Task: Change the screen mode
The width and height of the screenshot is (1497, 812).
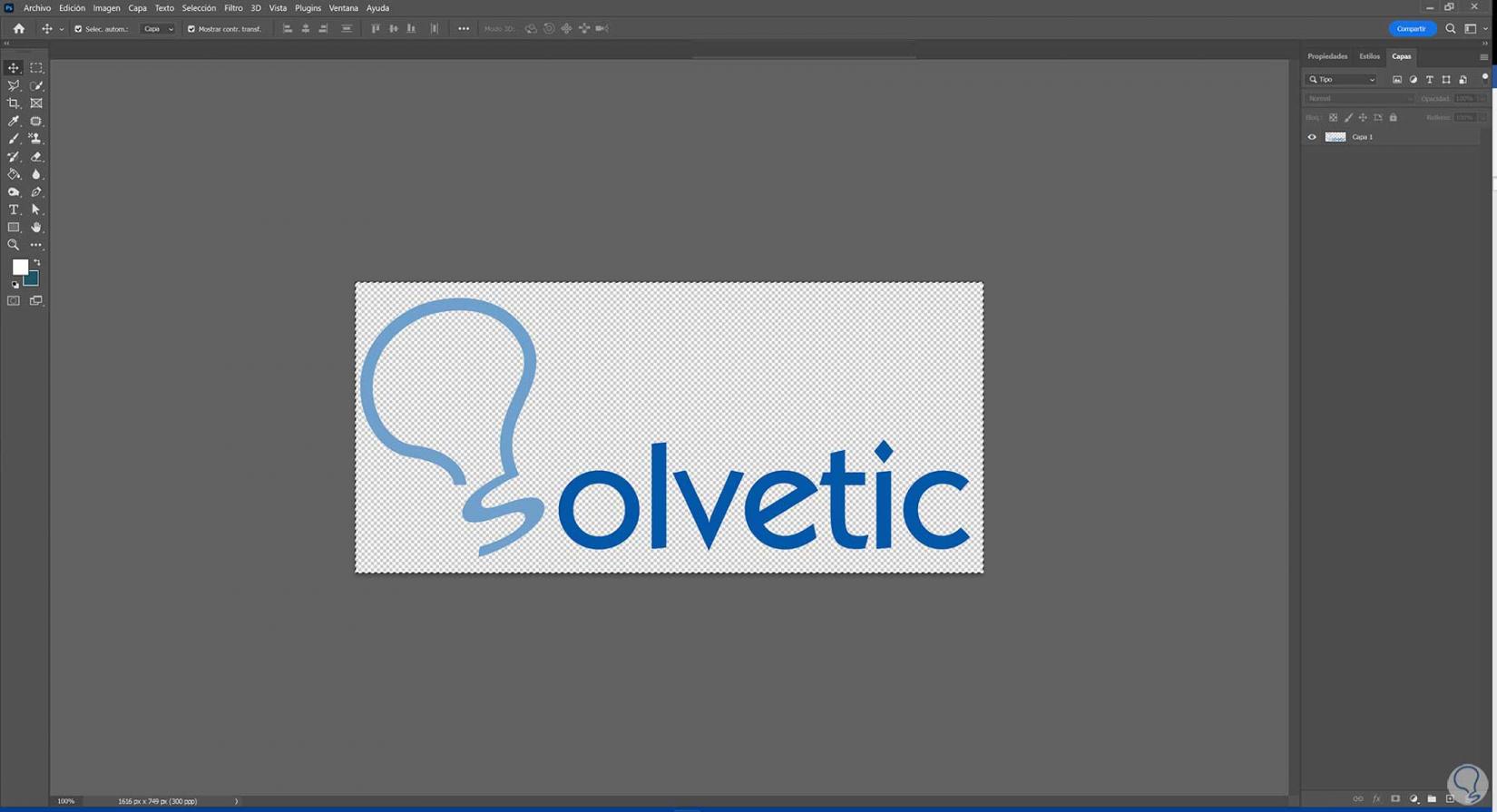Action: [x=36, y=301]
